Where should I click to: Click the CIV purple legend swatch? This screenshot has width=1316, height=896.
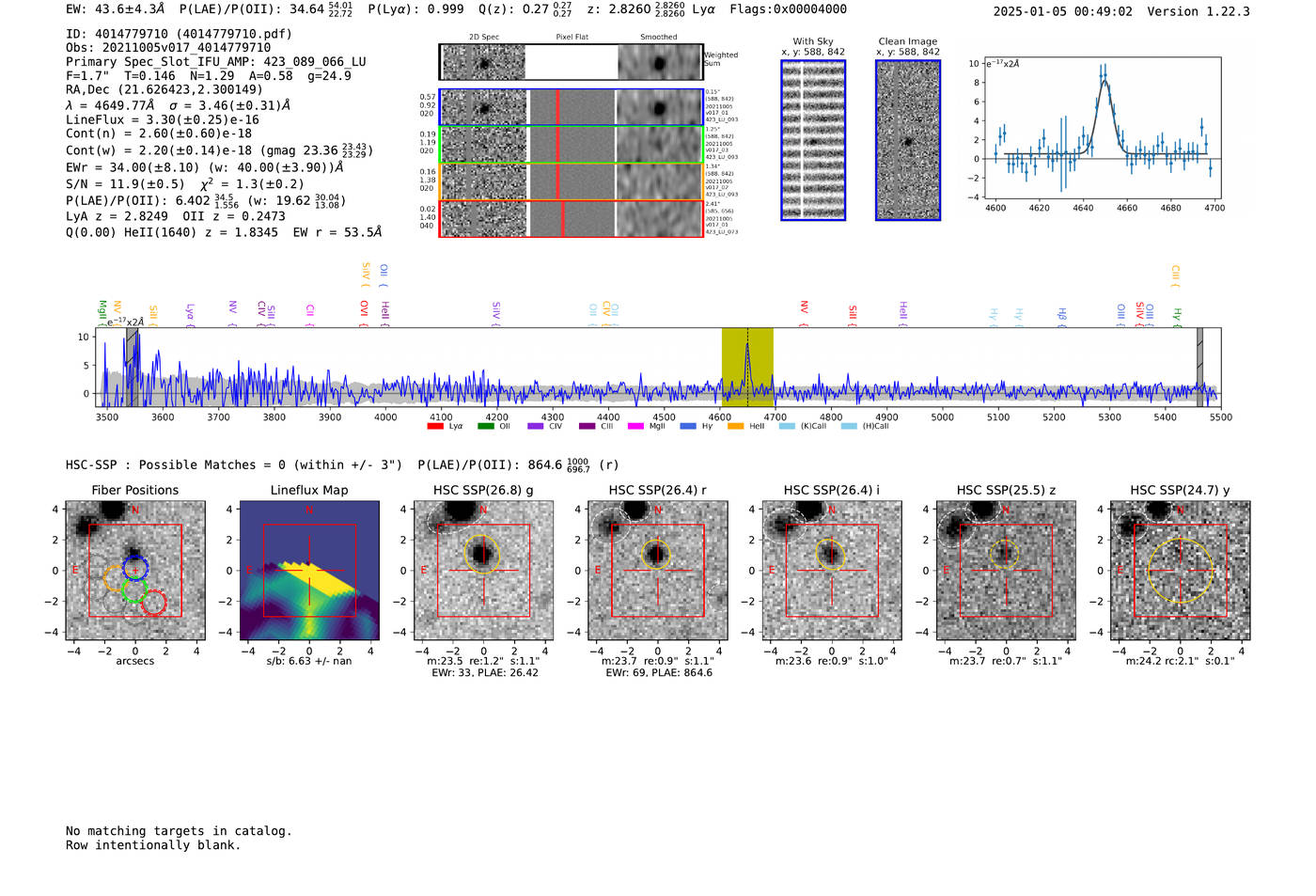pyautogui.click(x=536, y=426)
